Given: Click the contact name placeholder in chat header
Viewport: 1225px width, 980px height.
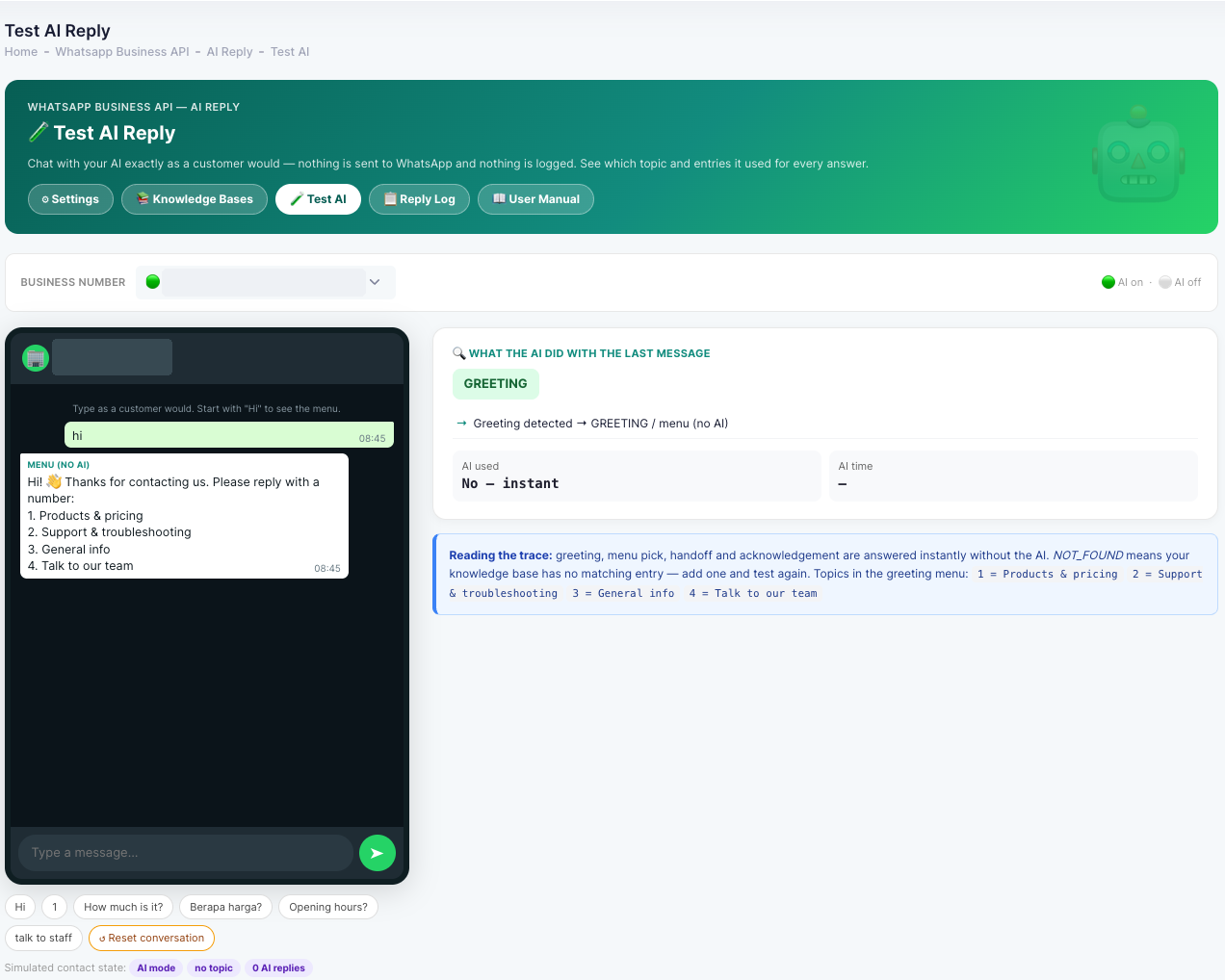Looking at the screenshot, I should 113,357.
